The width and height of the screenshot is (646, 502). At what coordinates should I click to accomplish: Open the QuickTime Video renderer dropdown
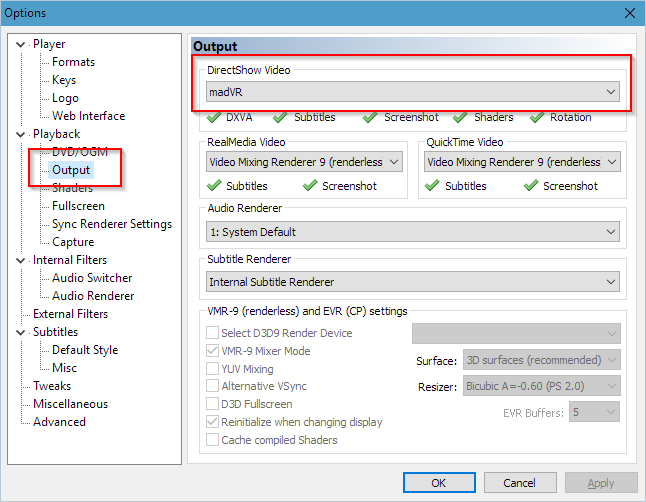pos(522,162)
